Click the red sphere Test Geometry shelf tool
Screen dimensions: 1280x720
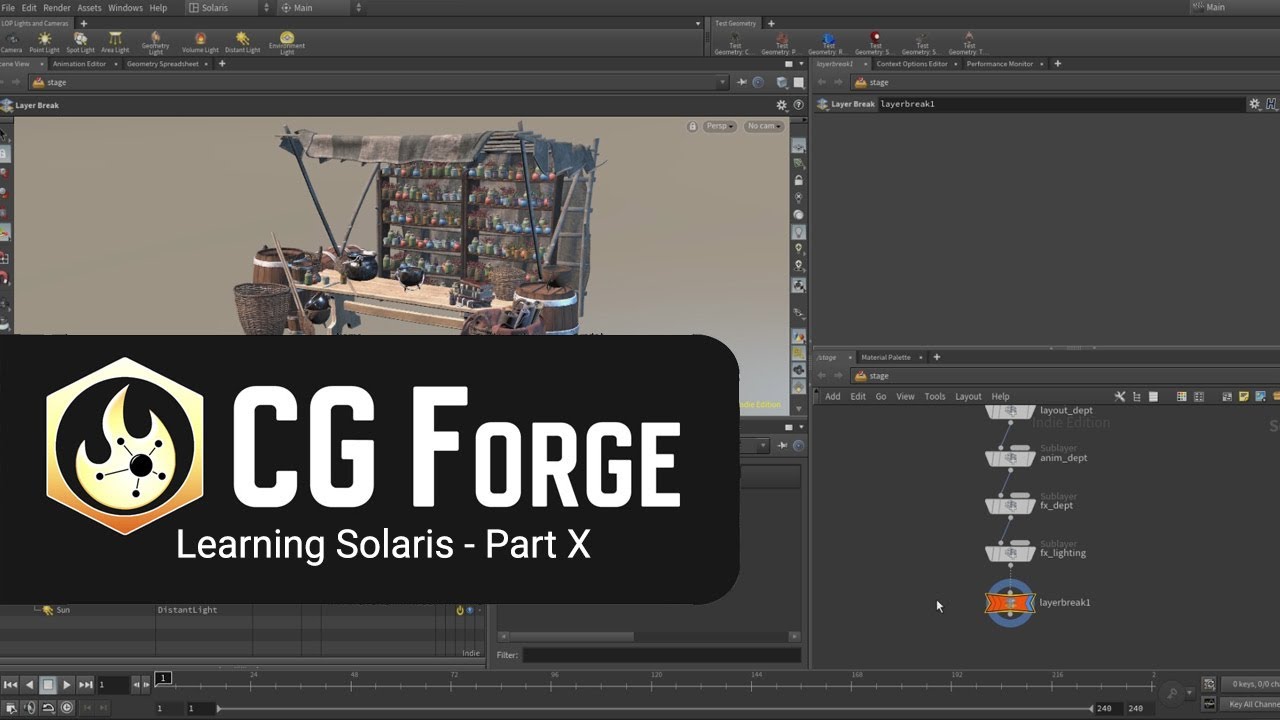pos(875,42)
